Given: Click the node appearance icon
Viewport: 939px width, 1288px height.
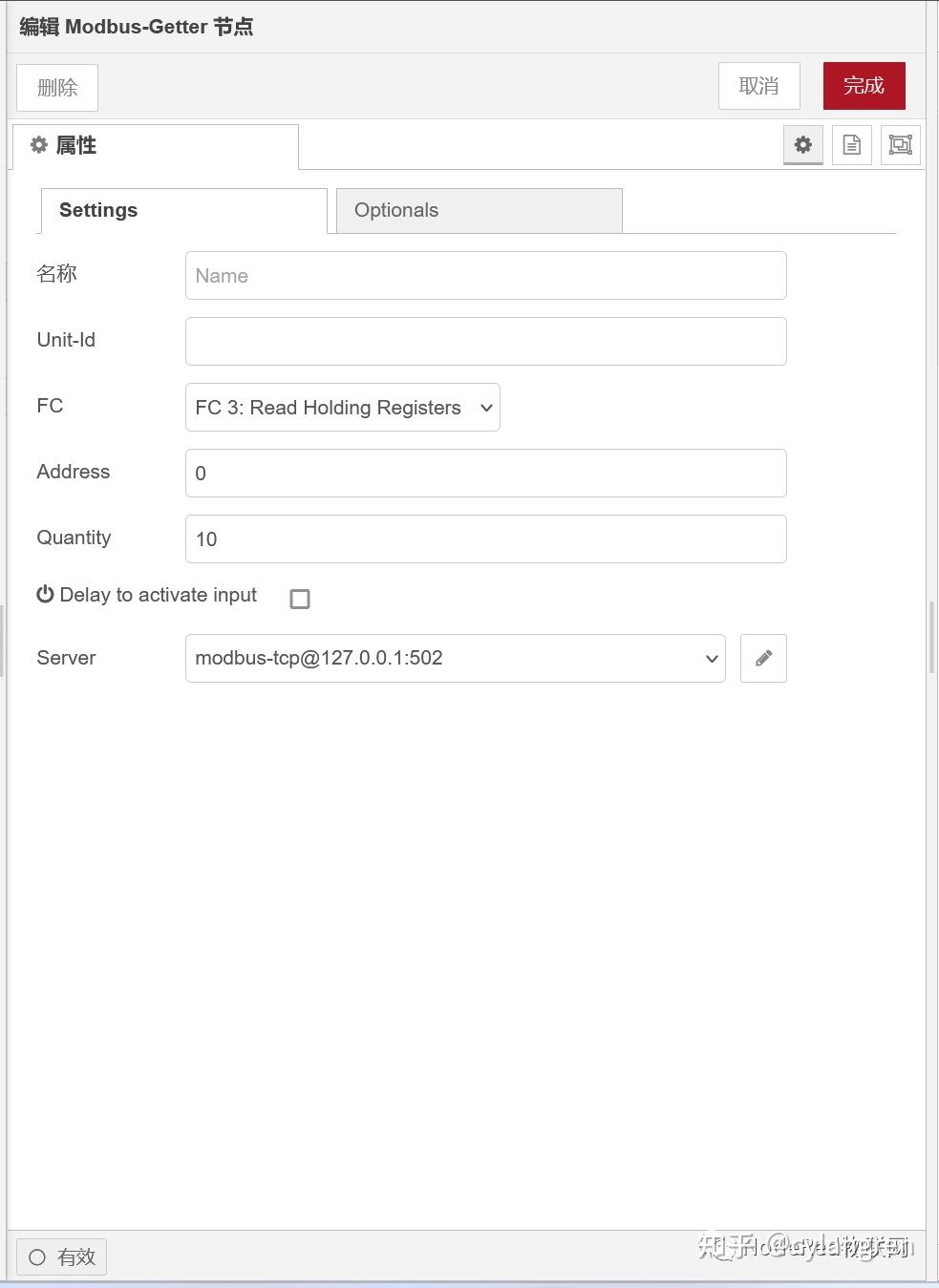Looking at the screenshot, I should point(899,145).
